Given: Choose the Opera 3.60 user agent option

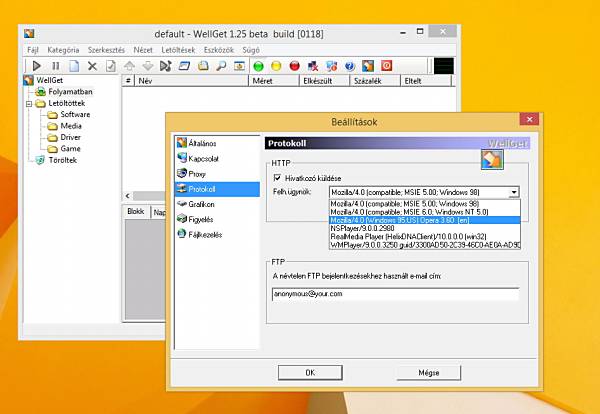Looking at the screenshot, I should click(x=424, y=220).
